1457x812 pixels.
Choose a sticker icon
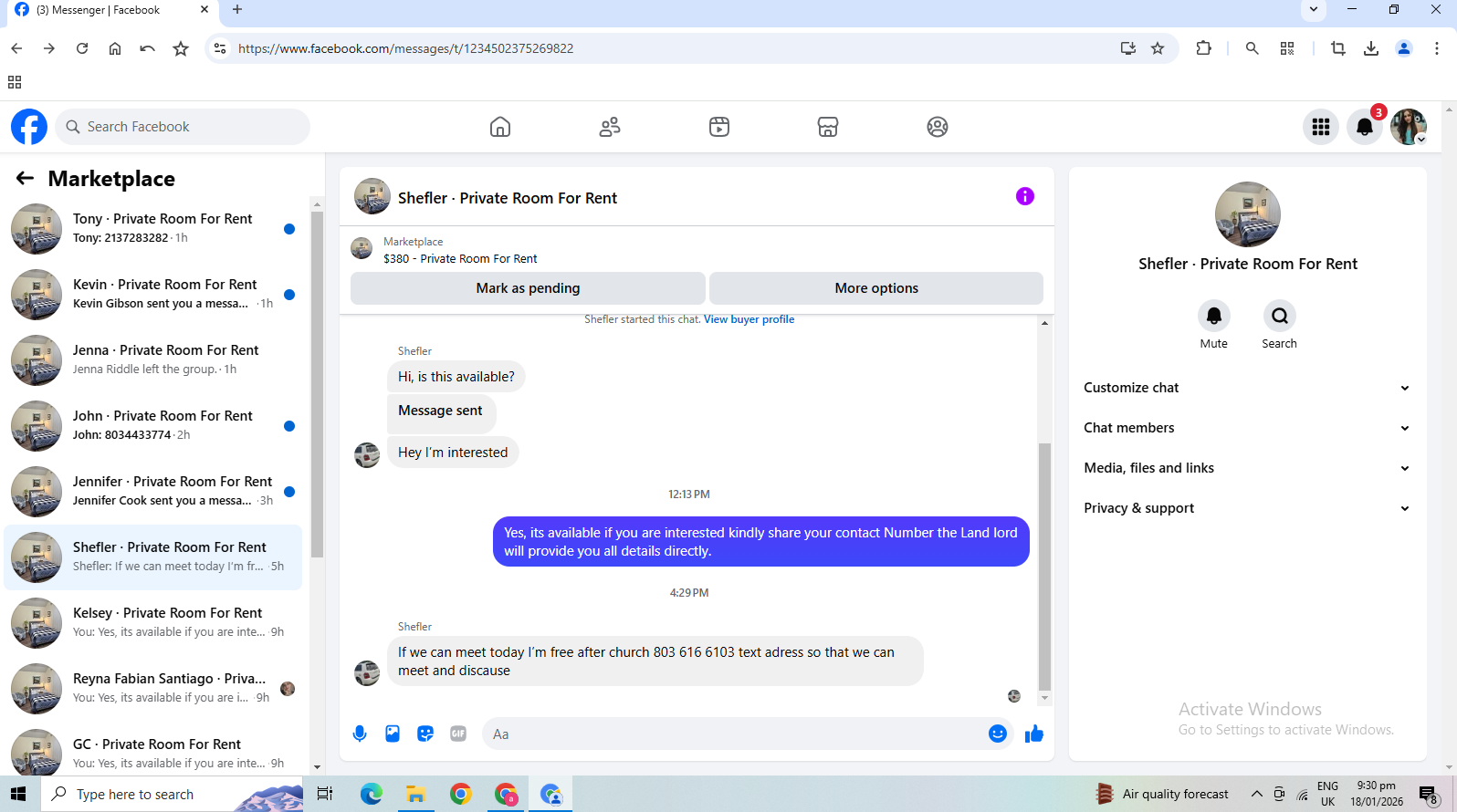point(425,734)
